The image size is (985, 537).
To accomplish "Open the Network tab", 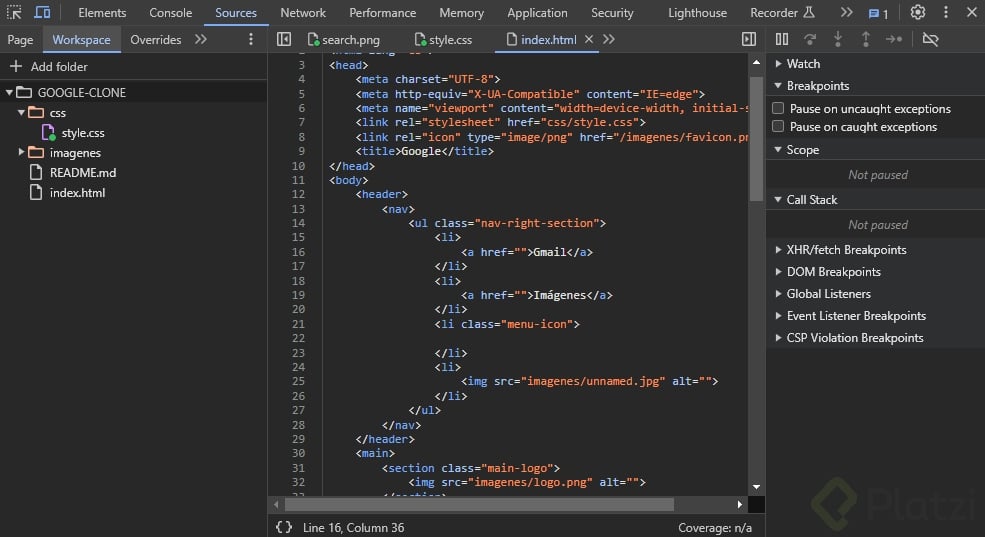I will (302, 13).
